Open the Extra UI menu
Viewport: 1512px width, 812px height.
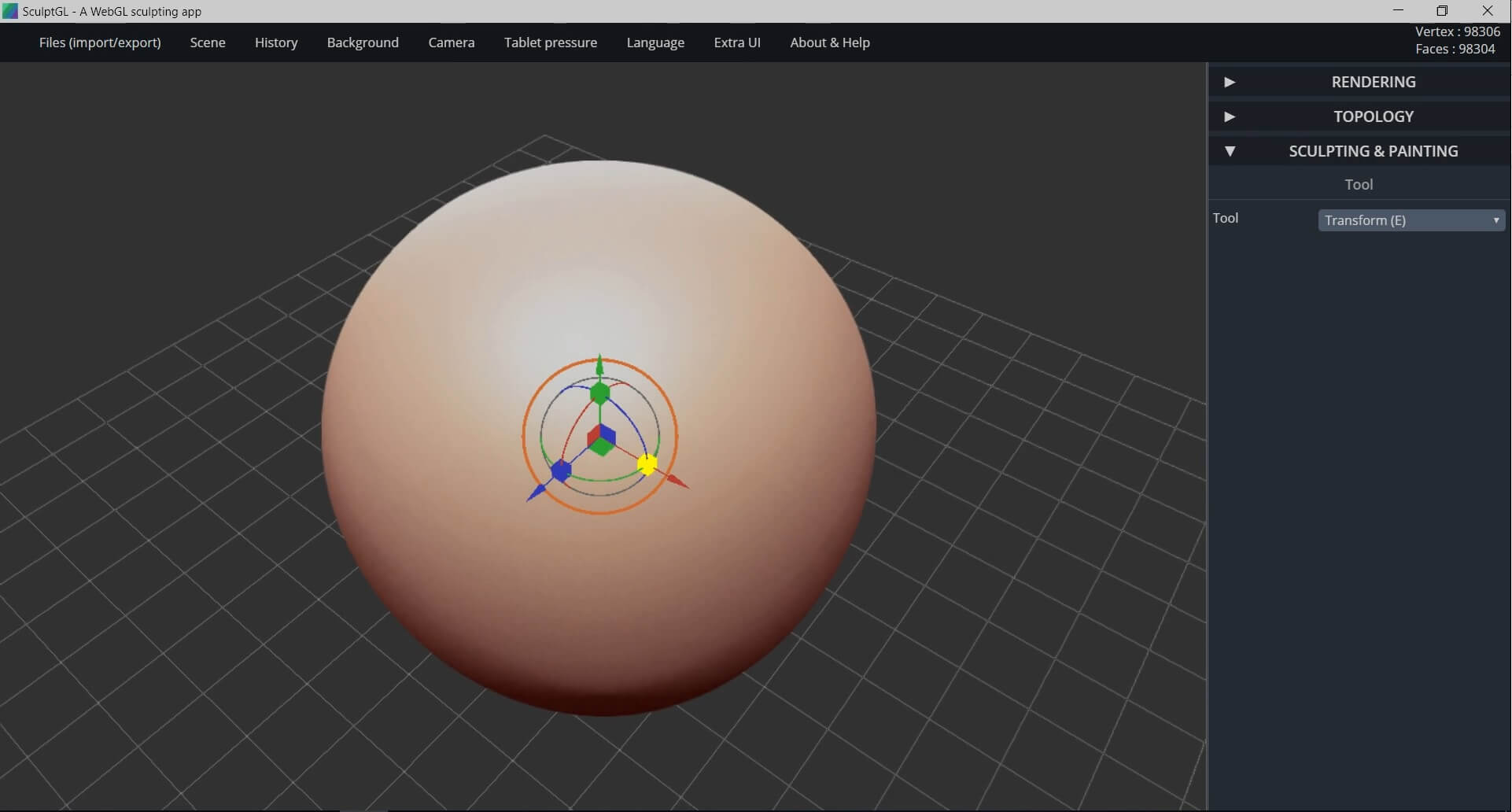point(737,42)
